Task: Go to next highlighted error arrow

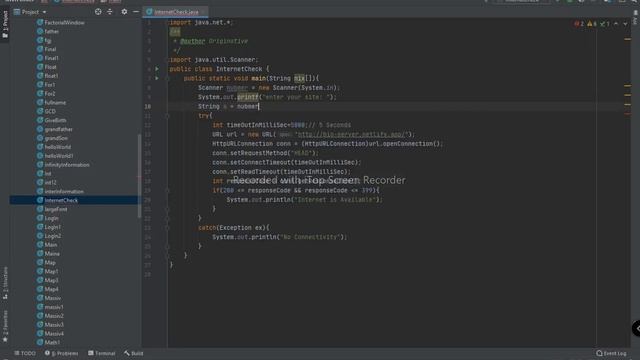Action: 625,24
